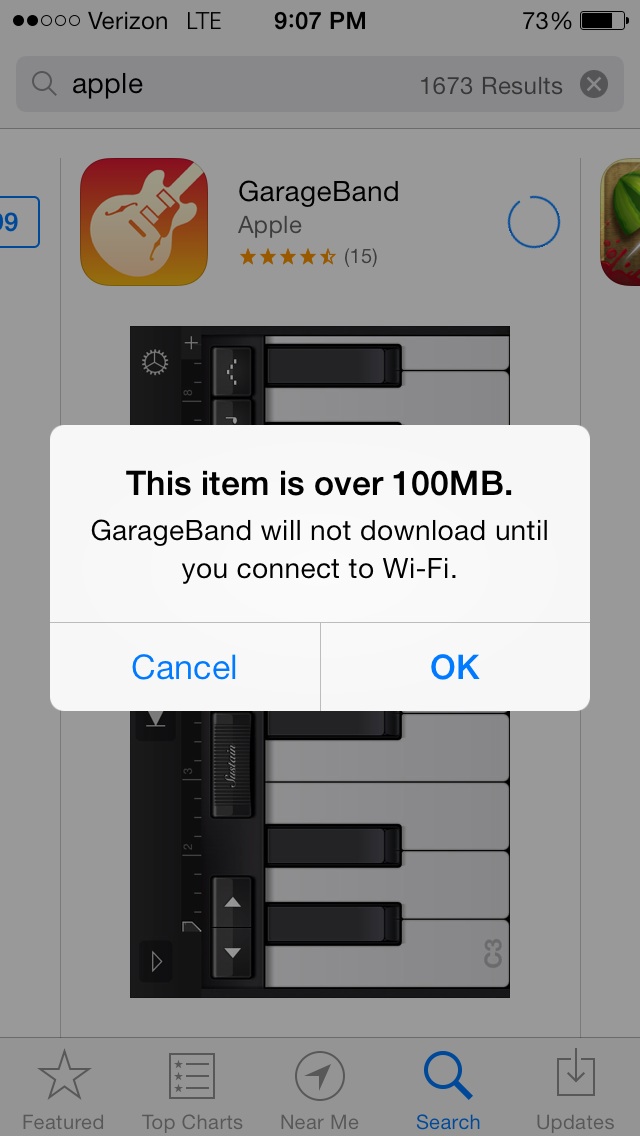Tap the octave up/down arrows in the screenshot
The width and height of the screenshot is (640, 1136).
tap(232, 927)
